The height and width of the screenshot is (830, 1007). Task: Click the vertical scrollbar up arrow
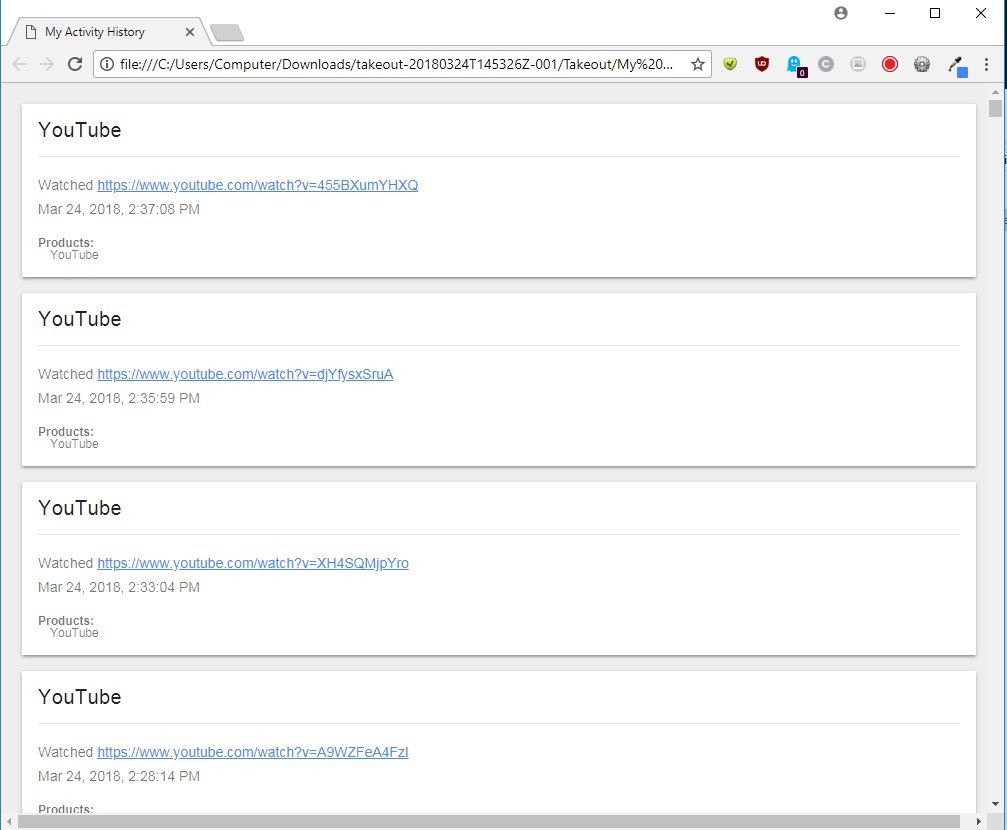coord(995,92)
